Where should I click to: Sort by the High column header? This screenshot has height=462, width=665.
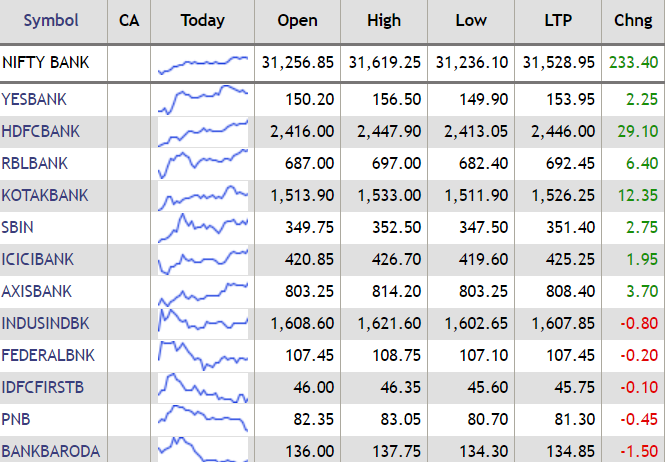point(384,20)
